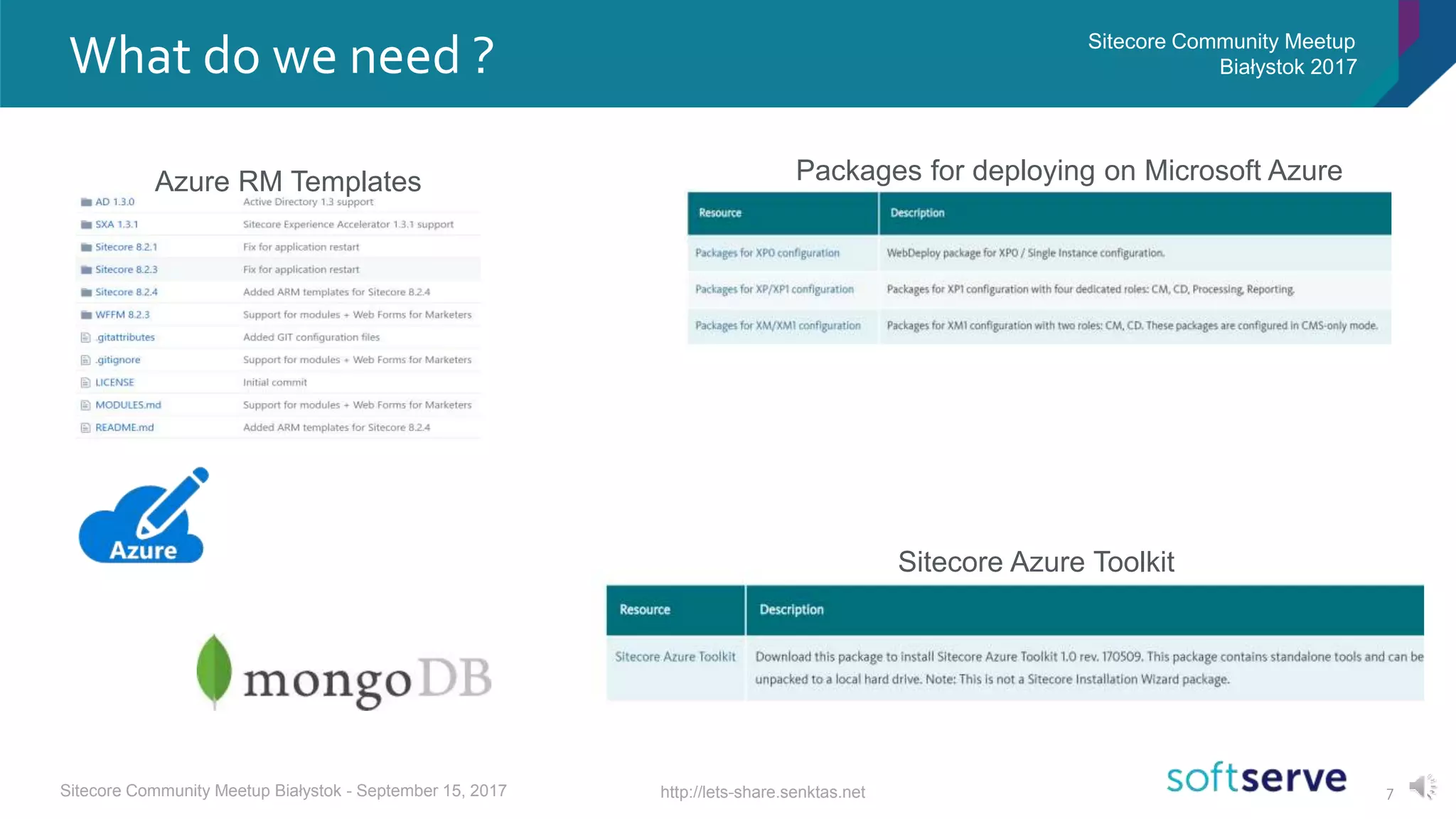Click the folder icon beside AD 1.3.0

(86, 202)
